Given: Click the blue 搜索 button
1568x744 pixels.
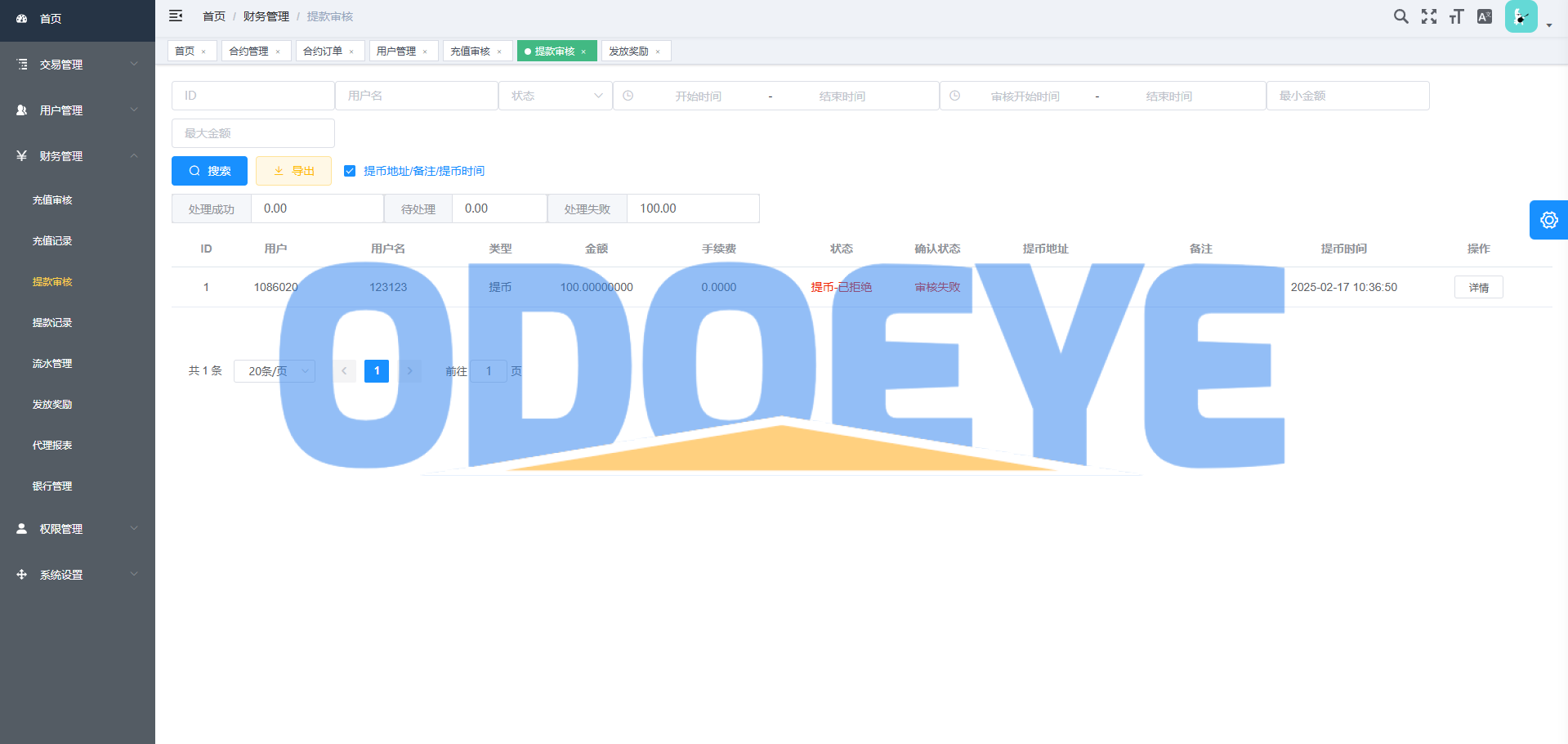Looking at the screenshot, I should tap(209, 171).
